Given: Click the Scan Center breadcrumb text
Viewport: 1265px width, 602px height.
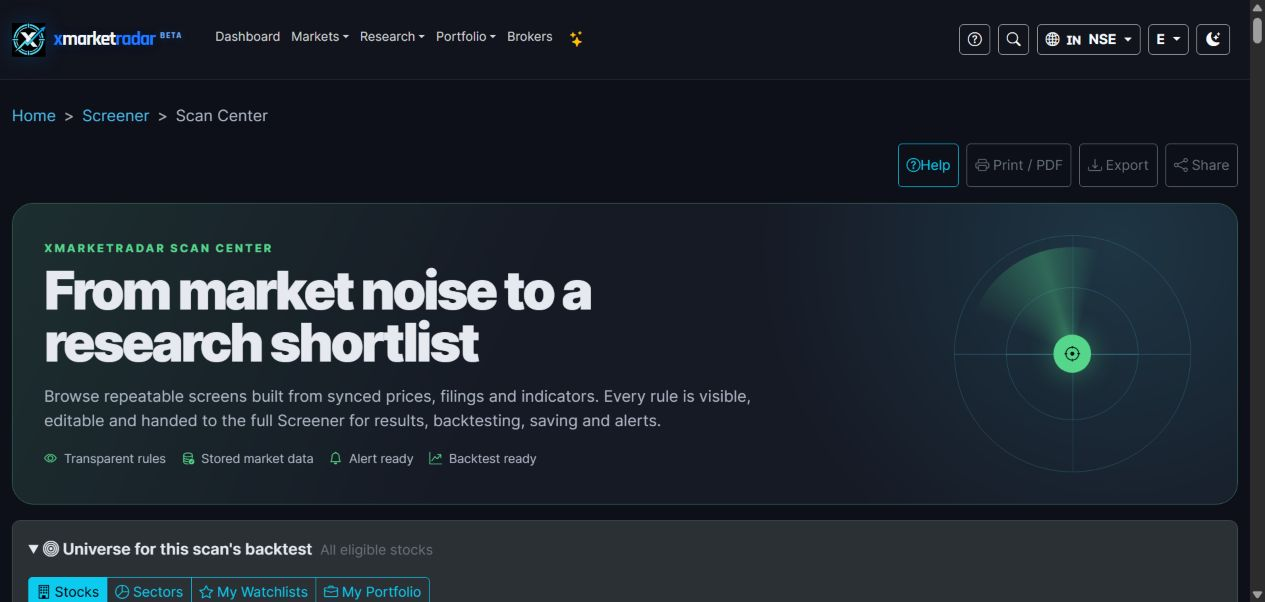Looking at the screenshot, I should click(x=222, y=116).
